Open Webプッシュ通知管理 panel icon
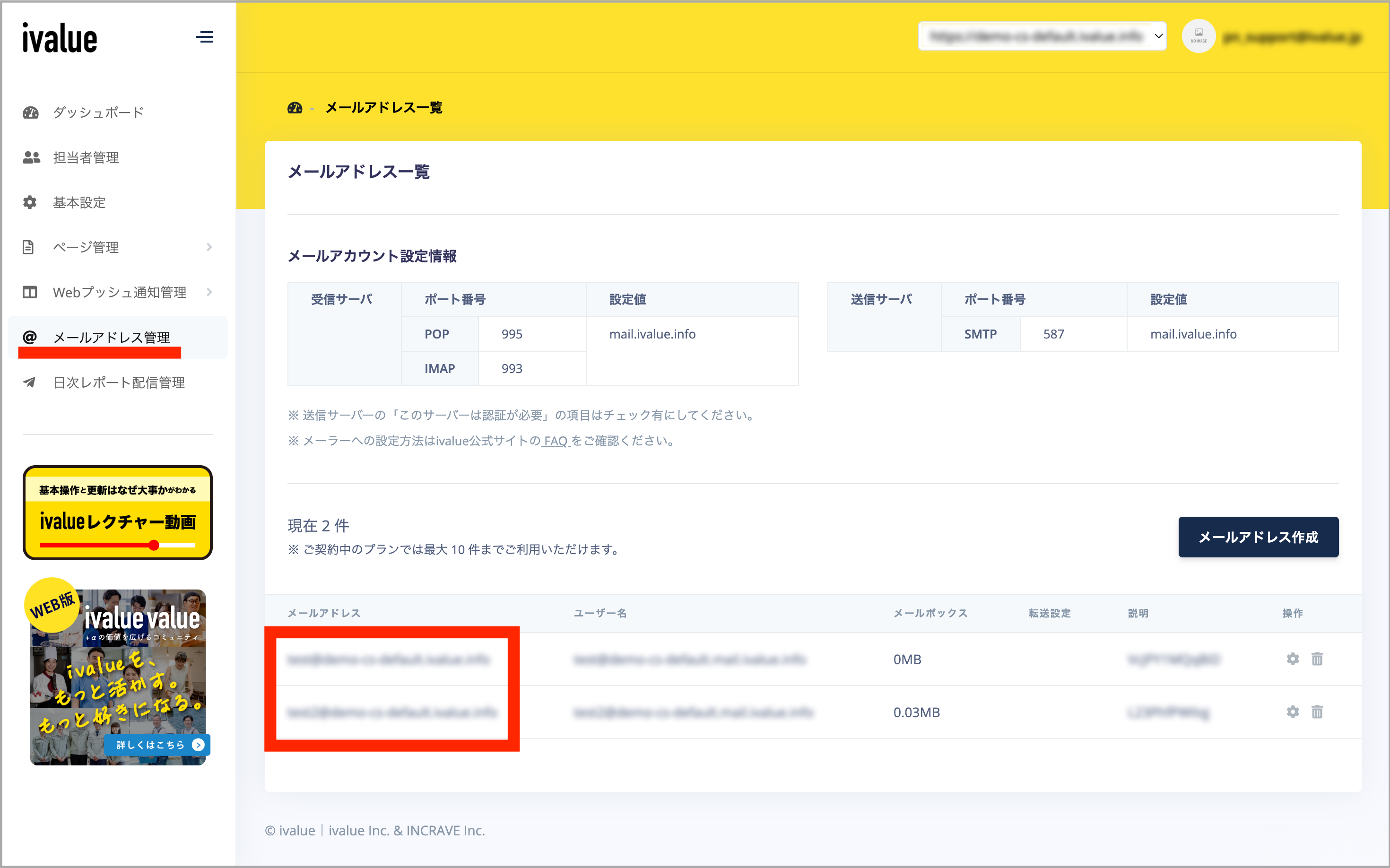This screenshot has width=1390, height=868. (x=29, y=292)
